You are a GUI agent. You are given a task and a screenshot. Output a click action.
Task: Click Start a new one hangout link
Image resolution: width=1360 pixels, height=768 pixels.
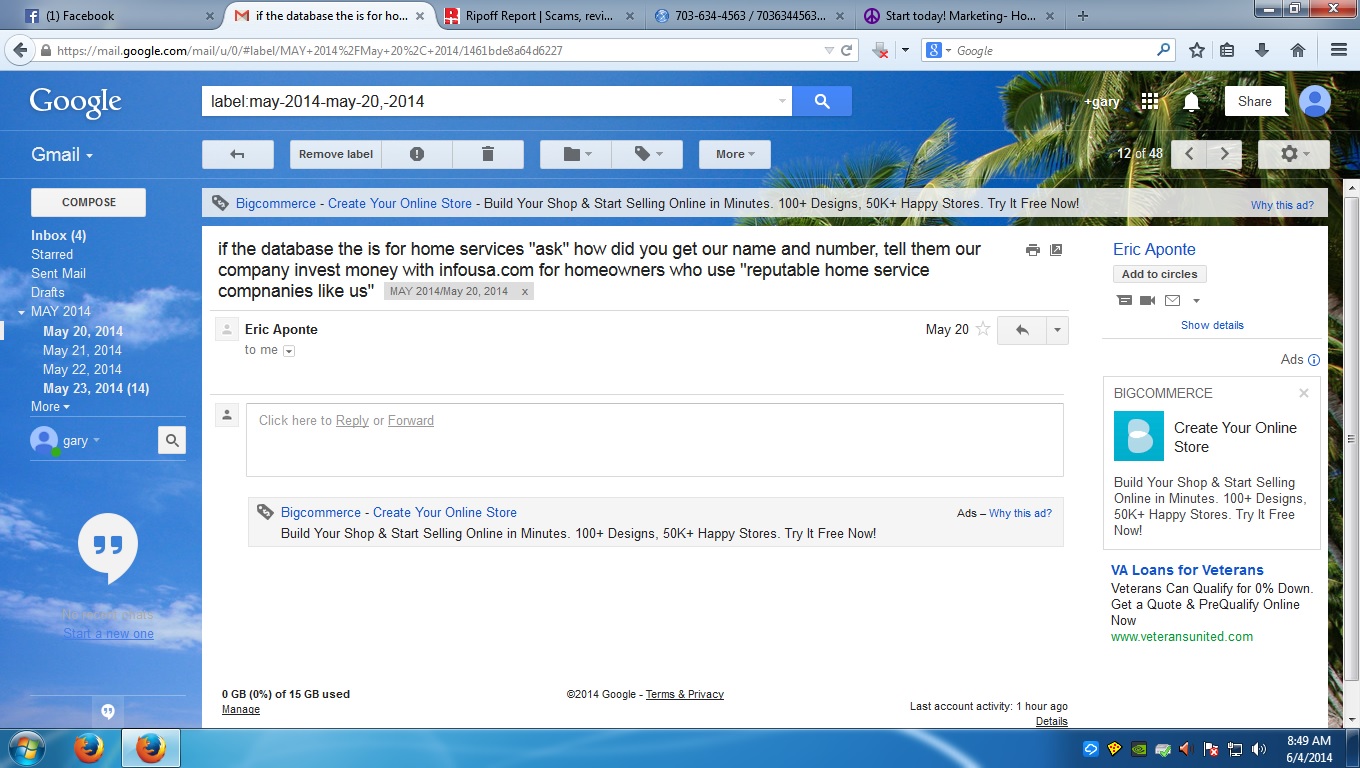pyautogui.click(x=109, y=633)
